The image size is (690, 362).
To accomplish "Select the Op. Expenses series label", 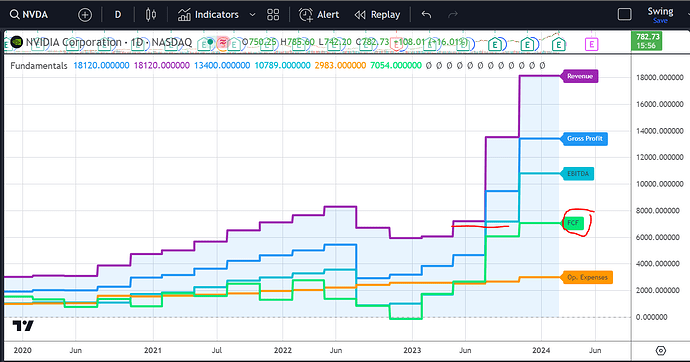I will [x=587, y=277].
